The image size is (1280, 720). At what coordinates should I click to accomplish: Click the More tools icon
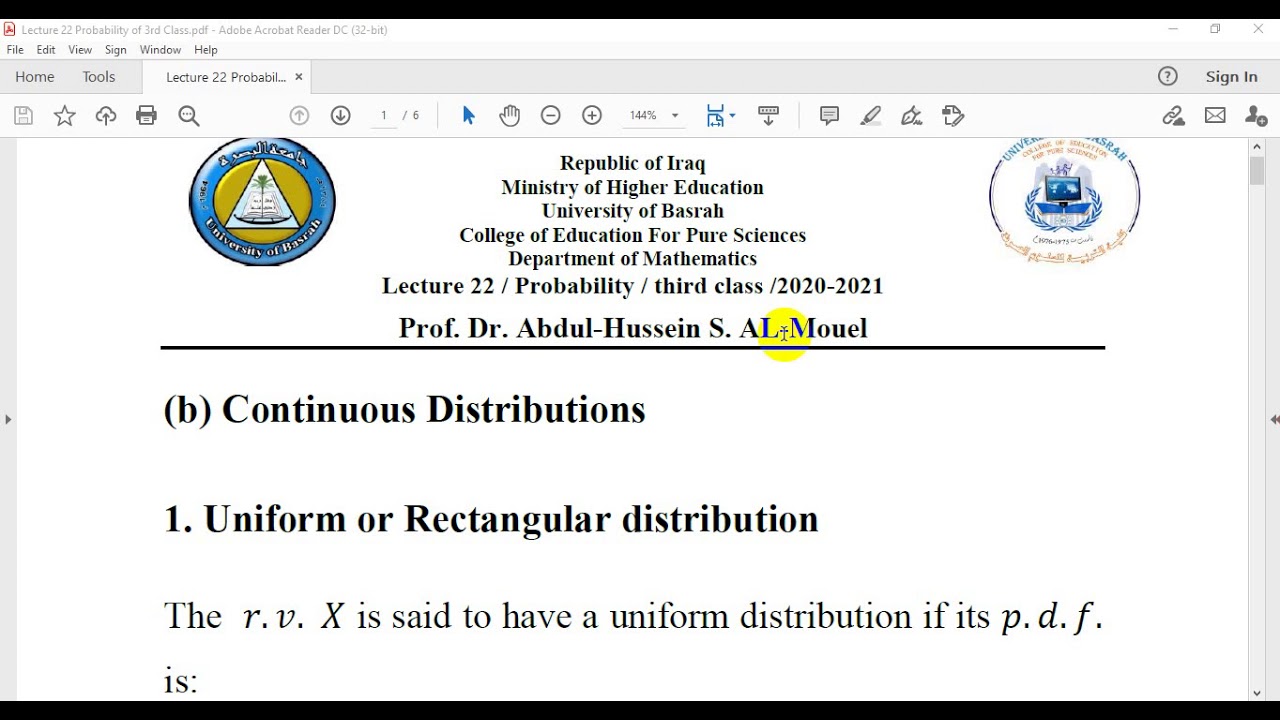coord(953,116)
